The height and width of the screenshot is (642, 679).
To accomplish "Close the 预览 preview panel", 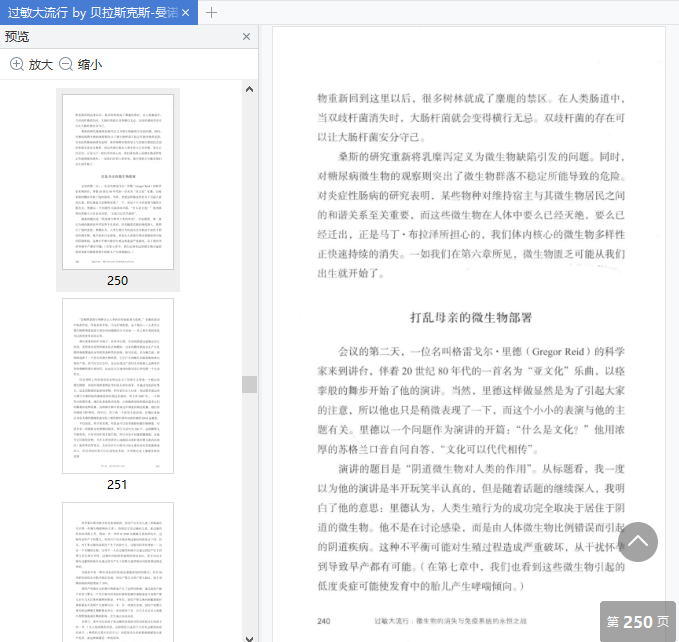I will 247,37.
